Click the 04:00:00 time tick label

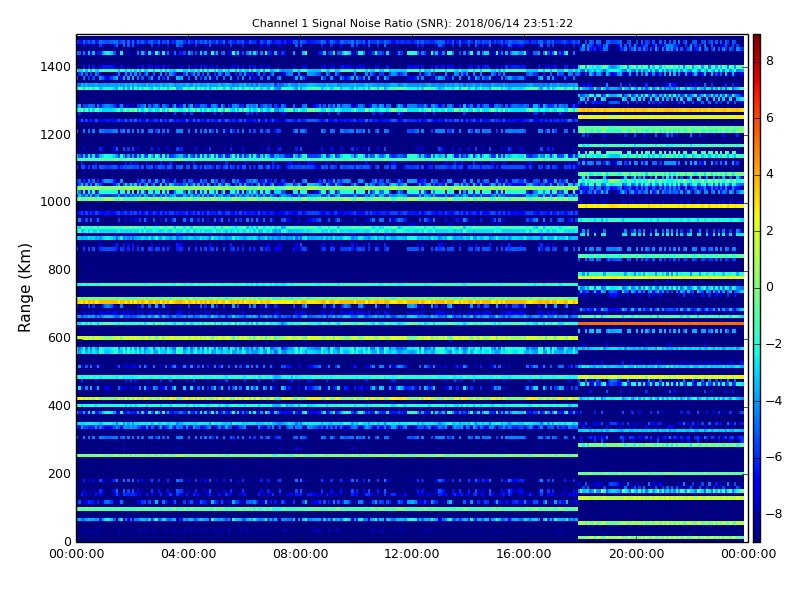[x=189, y=554]
